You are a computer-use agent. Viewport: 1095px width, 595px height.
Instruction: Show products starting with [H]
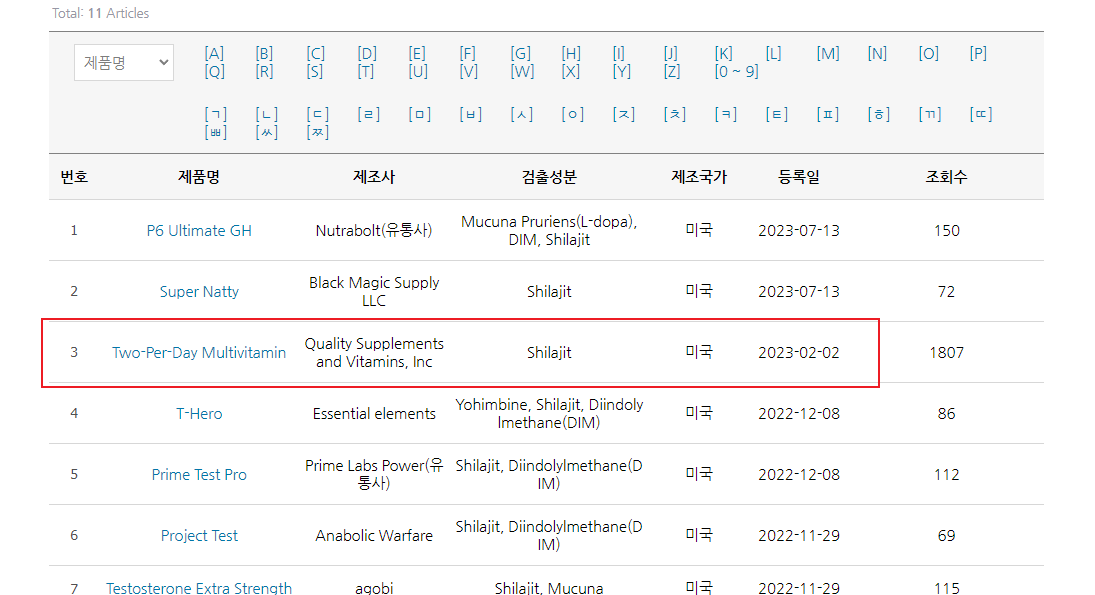[571, 54]
